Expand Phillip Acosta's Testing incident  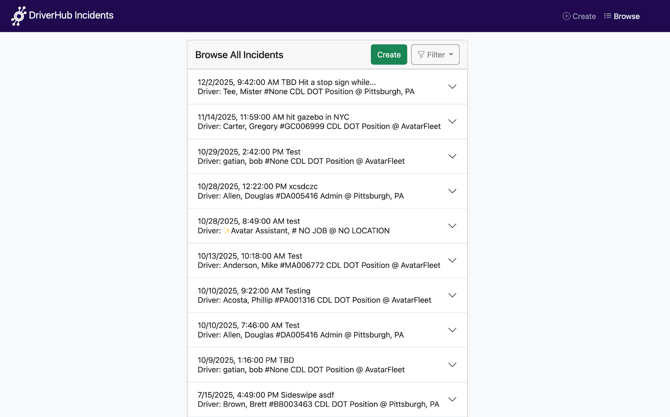pyautogui.click(x=452, y=295)
